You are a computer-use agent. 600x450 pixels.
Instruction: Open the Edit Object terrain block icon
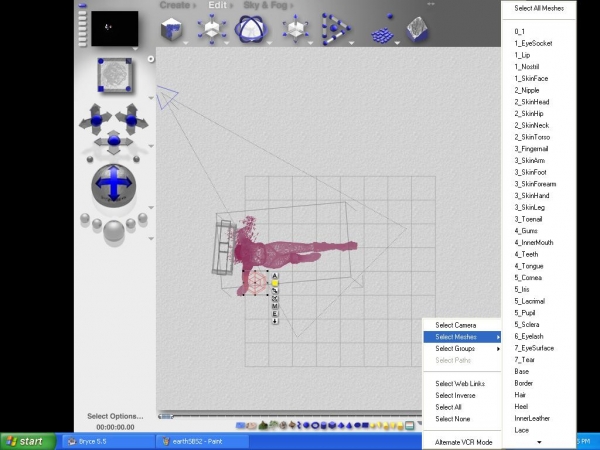pyautogui.click(x=417, y=29)
